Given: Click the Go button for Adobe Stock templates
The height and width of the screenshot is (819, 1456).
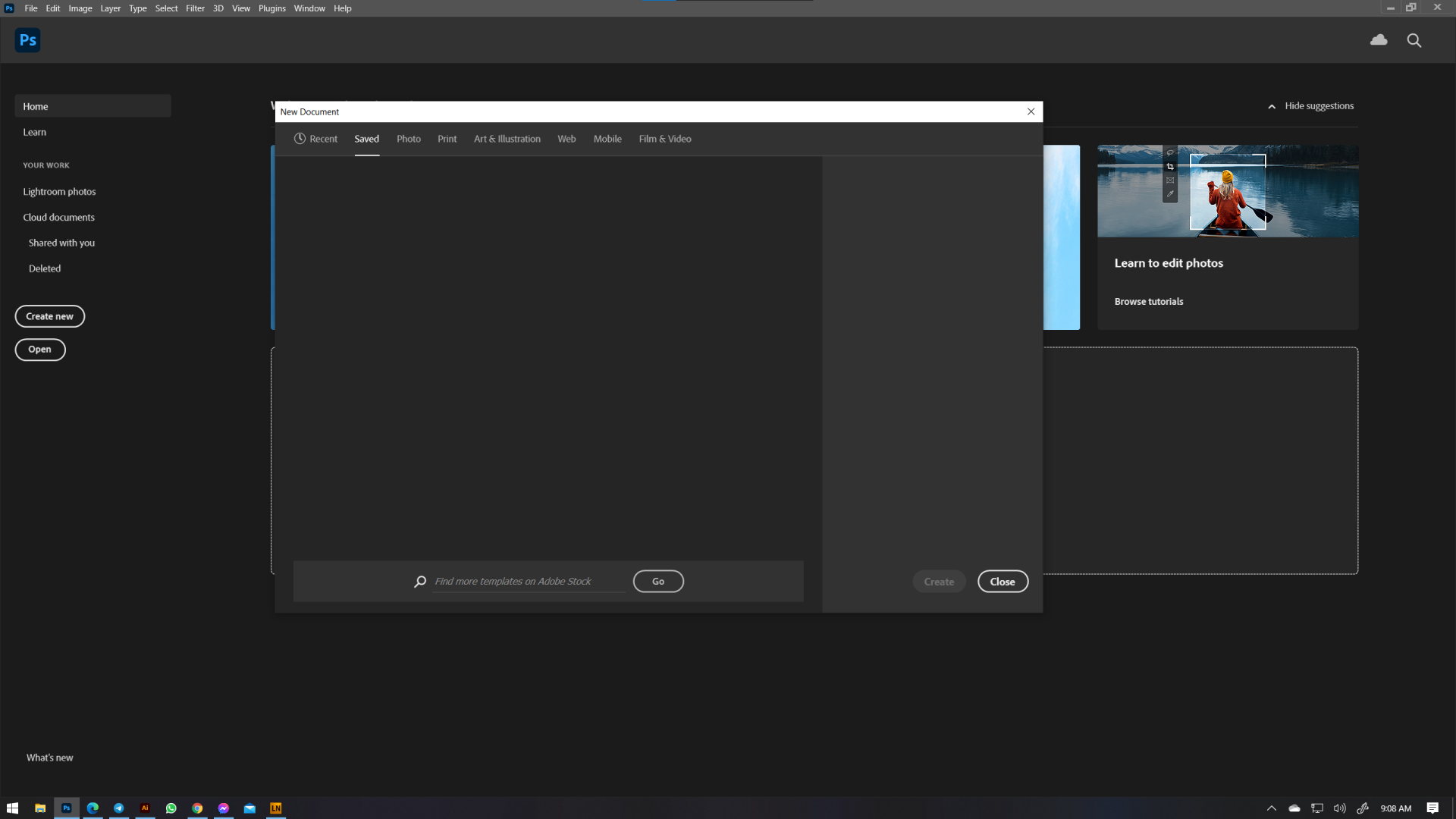Looking at the screenshot, I should [x=658, y=581].
